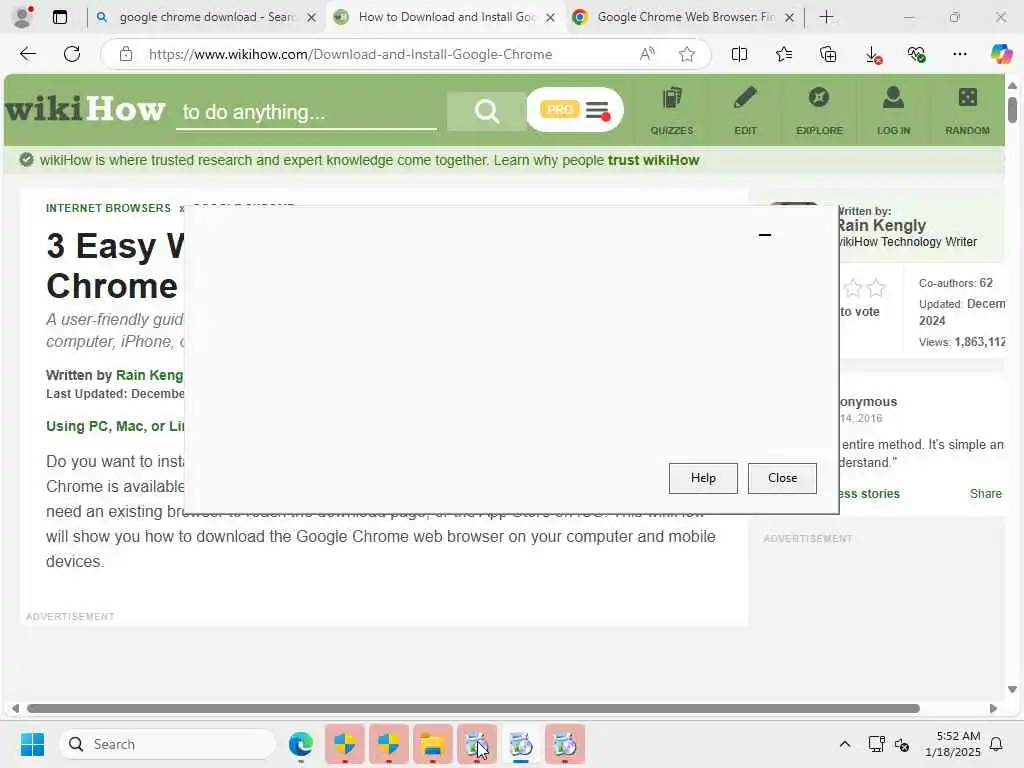This screenshot has width=1024, height=768.
Task: Click the taskbar Search box
Action: tap(167, 744)
